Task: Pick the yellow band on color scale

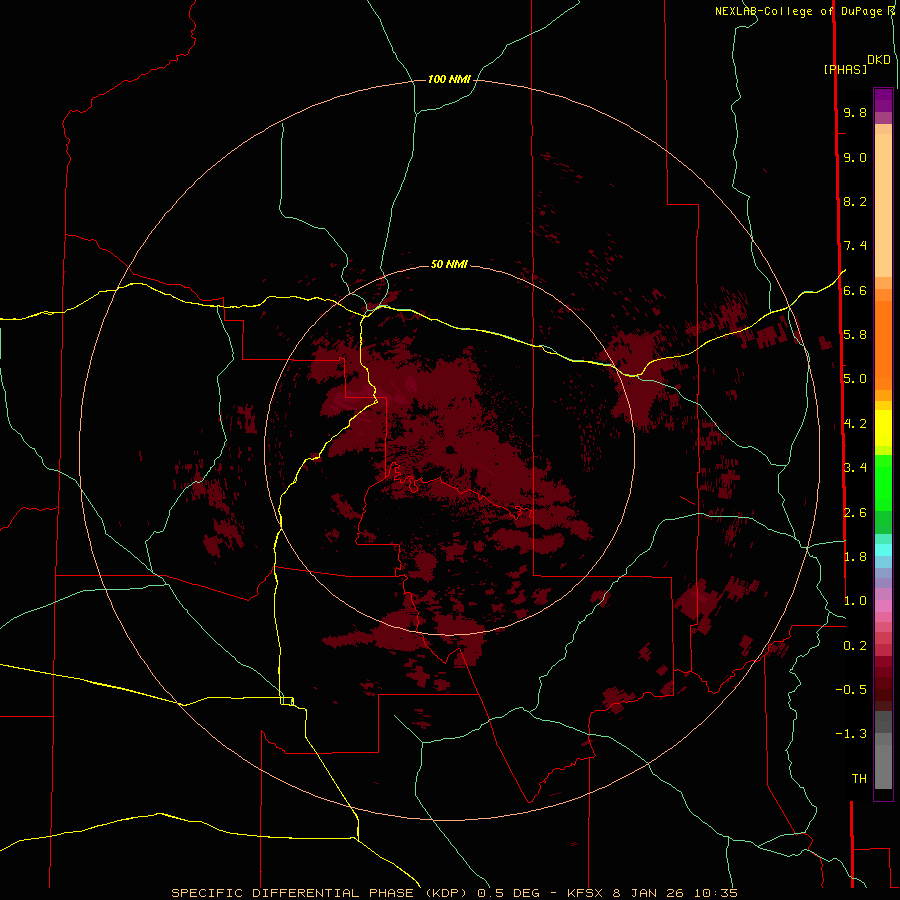Action: [x=883, y=428]
